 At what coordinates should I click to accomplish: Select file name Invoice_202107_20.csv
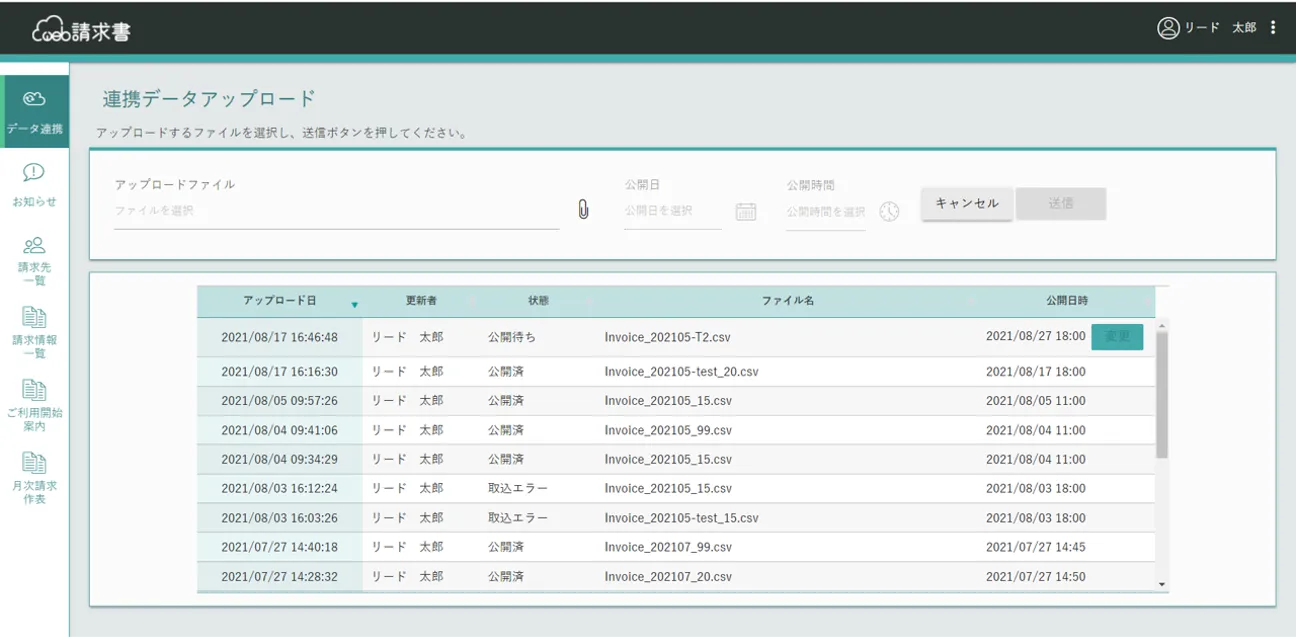[x=668, y=577]
